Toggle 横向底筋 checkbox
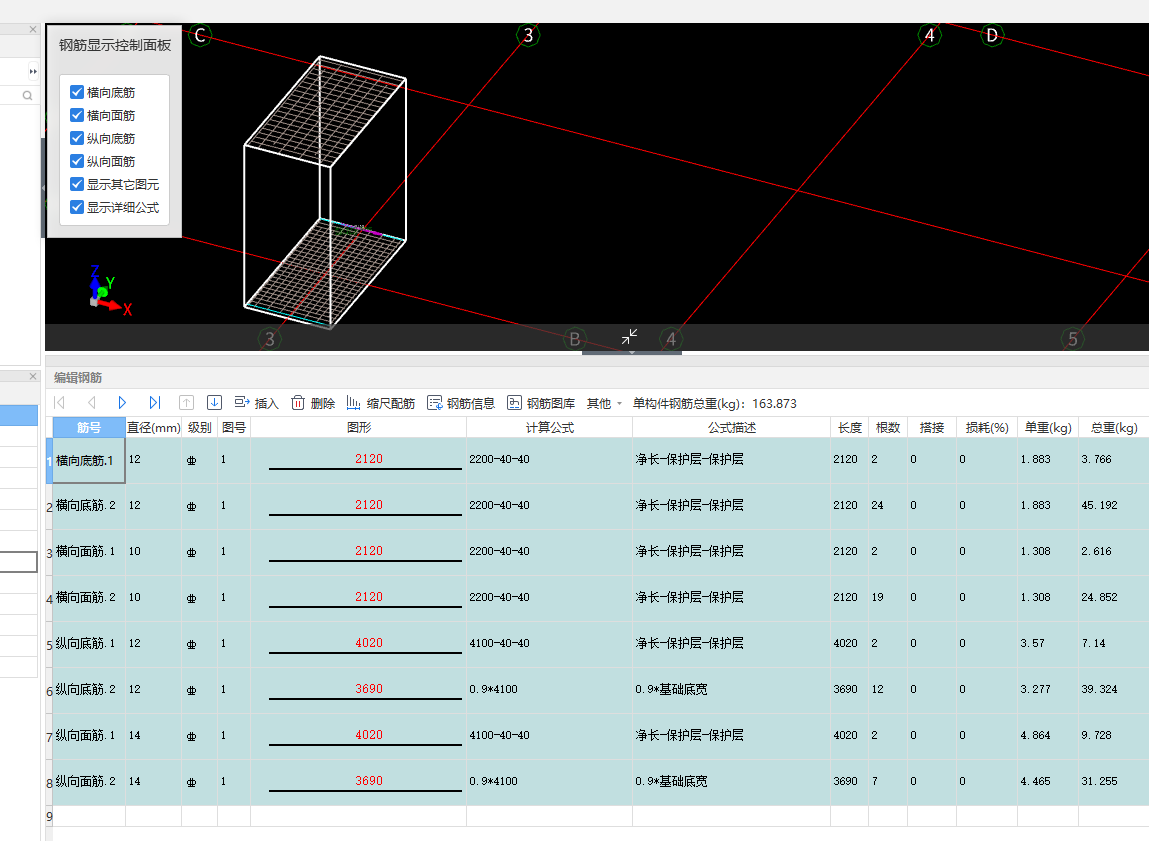This screenshot has width=1149, height=841. [x=77, y=92]
